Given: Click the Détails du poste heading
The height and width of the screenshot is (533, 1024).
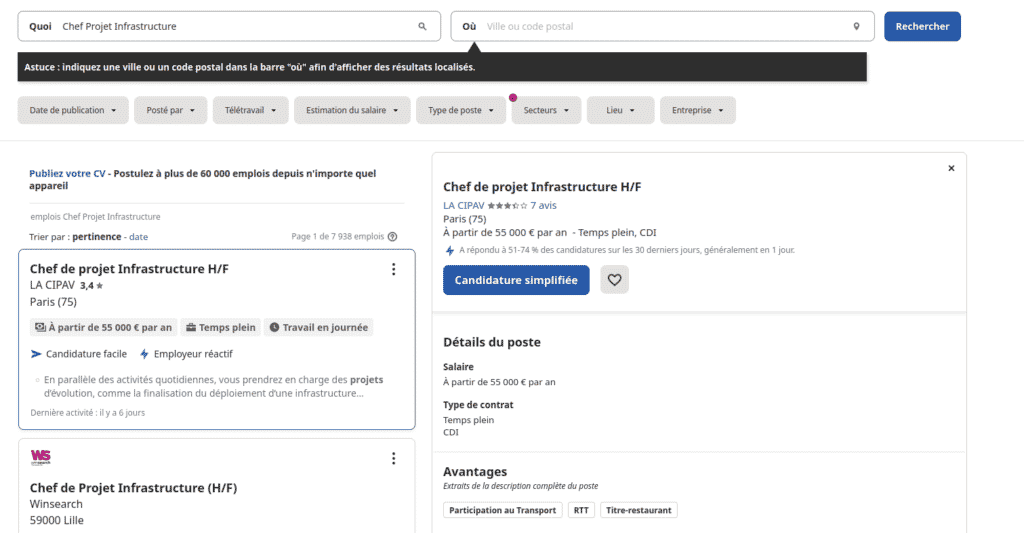Looking at the screenshot, I should click(x=492, y=342).
